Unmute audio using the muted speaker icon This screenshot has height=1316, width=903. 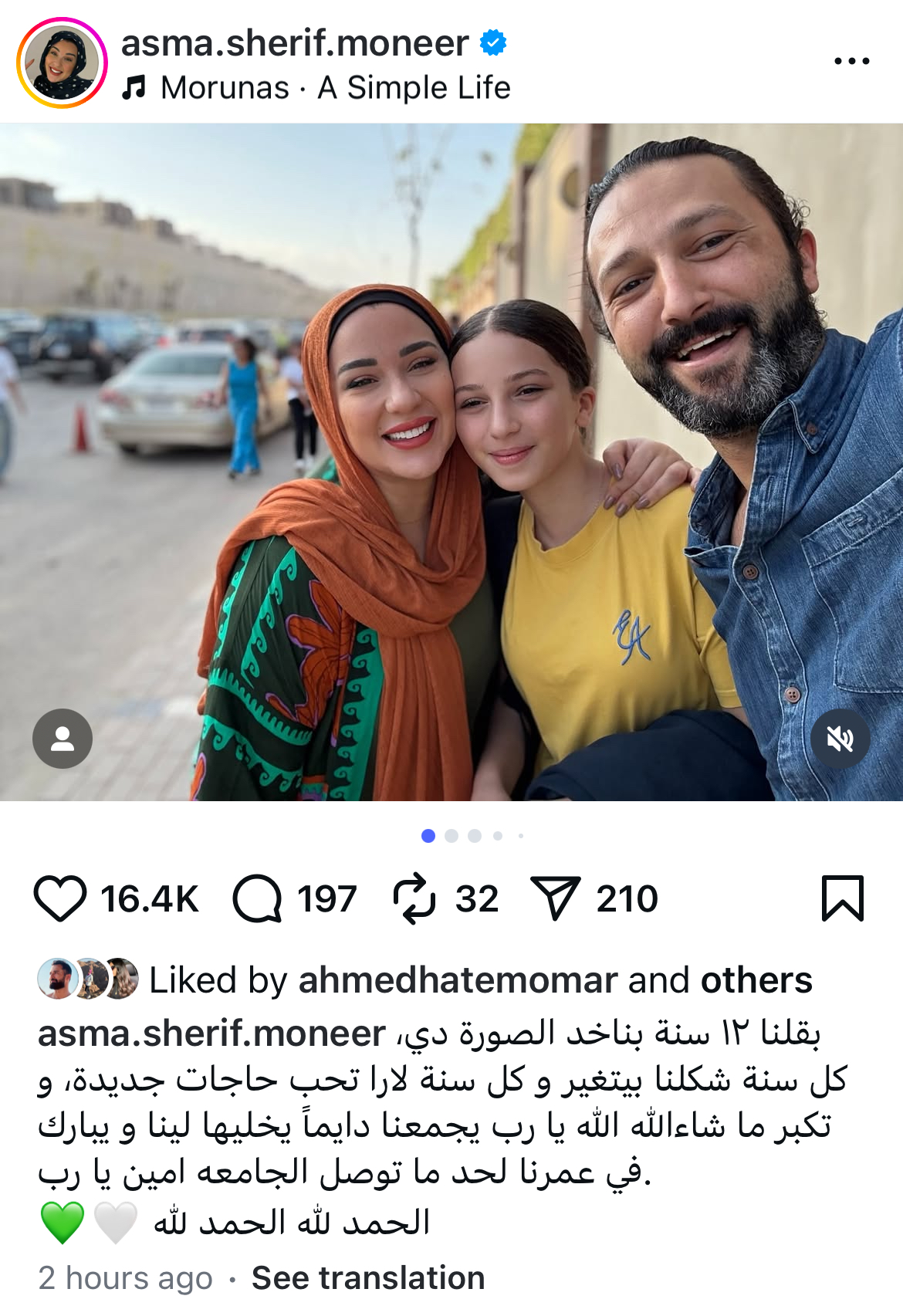pos(840,739)
